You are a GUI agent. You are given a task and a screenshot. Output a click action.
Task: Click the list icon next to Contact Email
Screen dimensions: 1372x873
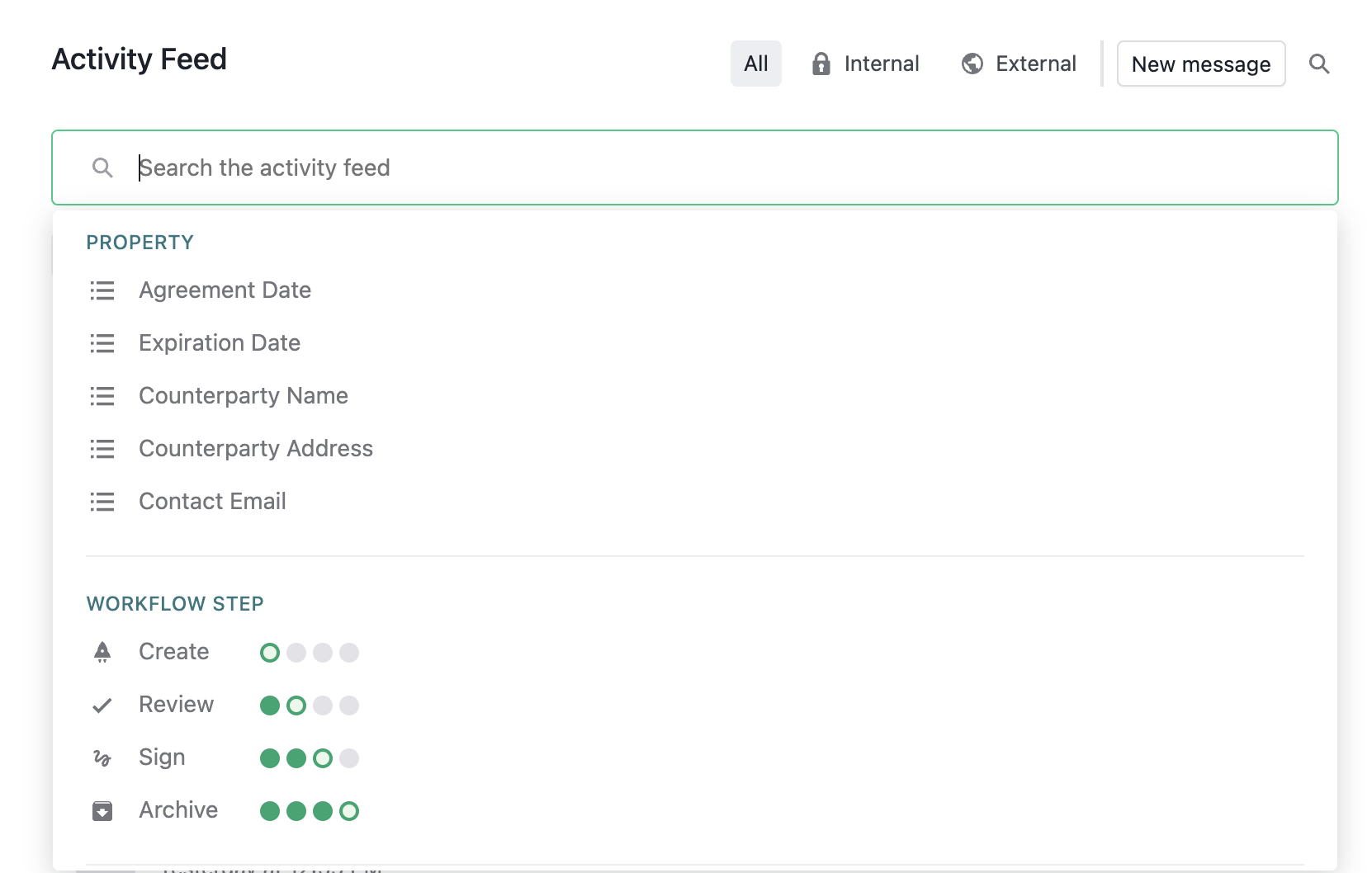102,501
